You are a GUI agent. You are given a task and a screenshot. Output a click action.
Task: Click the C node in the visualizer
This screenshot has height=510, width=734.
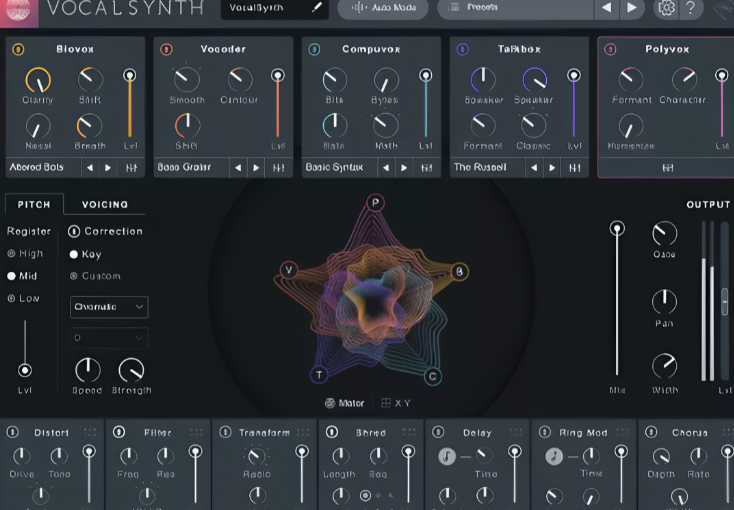(x=433, y=376)
